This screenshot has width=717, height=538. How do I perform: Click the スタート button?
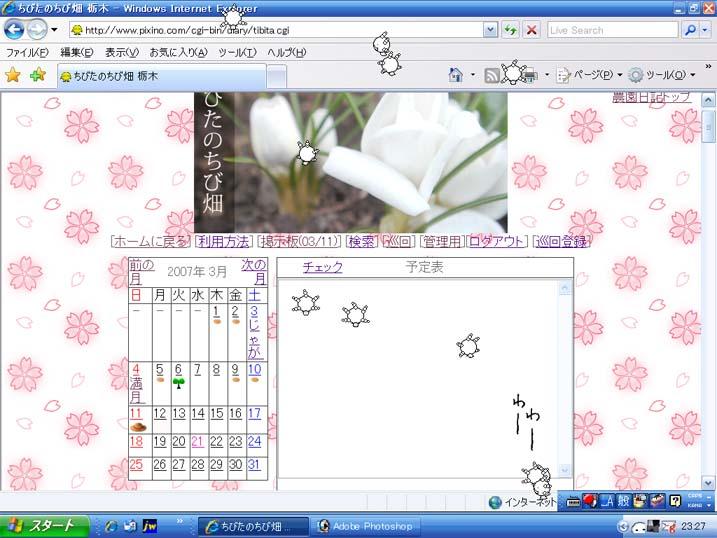coord(45,527)
